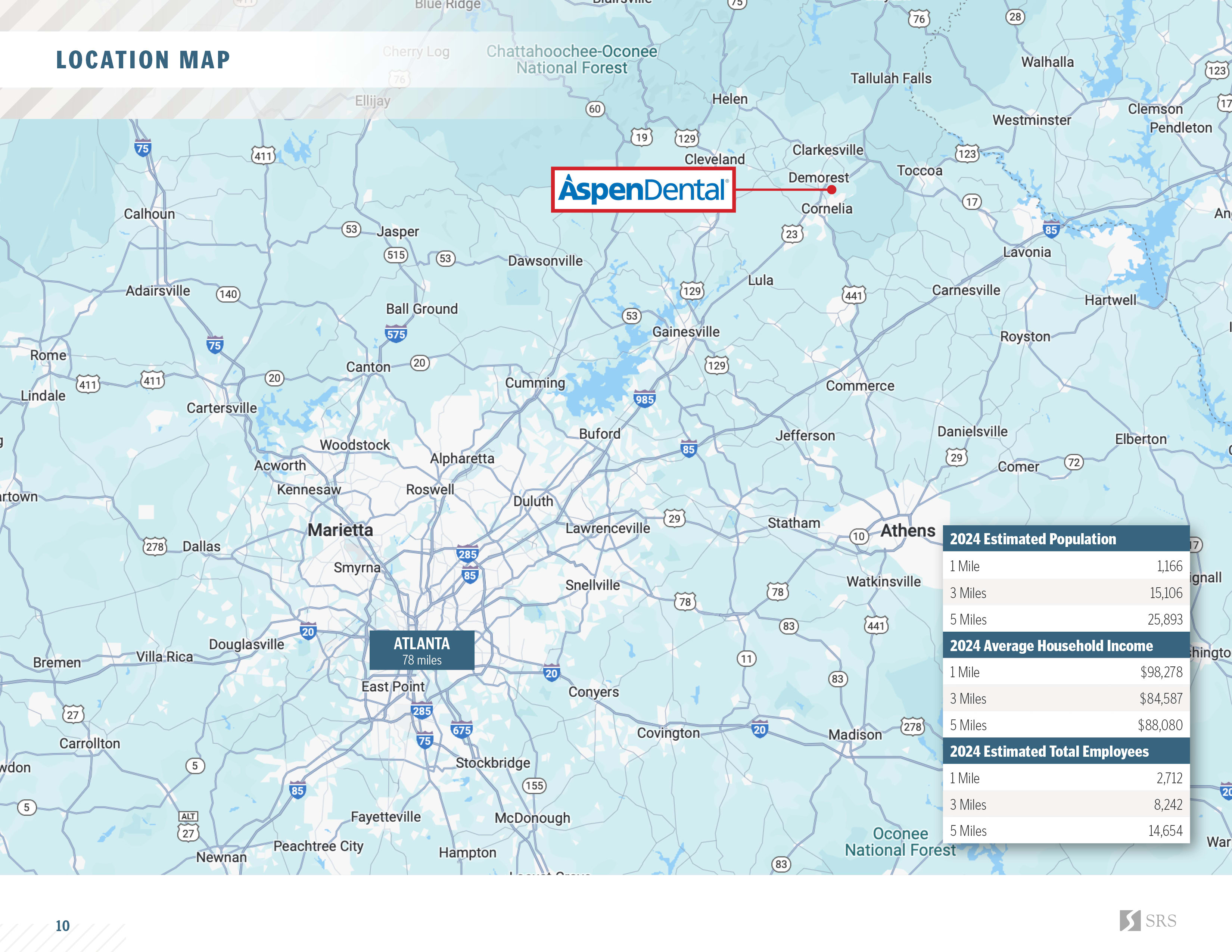Viewport: 1232px width, 952px height.
Task: Click the Calhoun city label
Action: 149,214
